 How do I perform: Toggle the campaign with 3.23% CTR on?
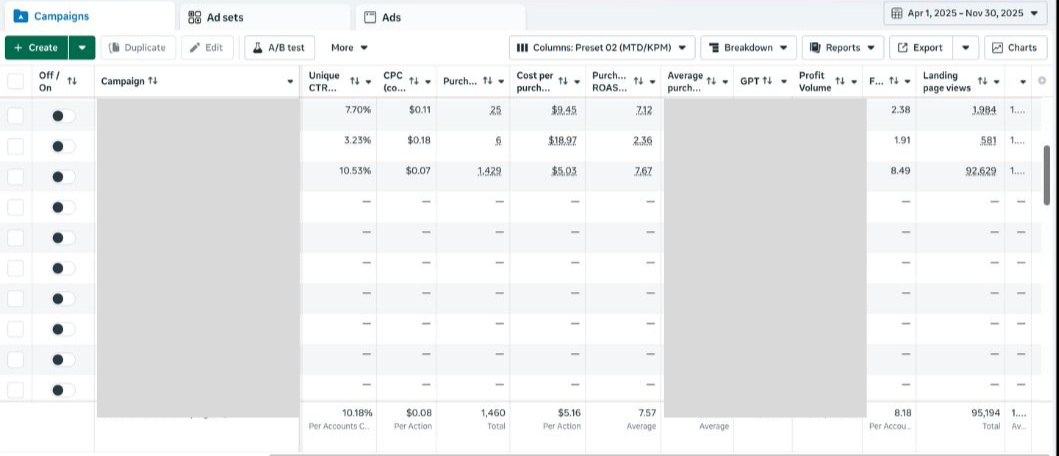(63, 147)
